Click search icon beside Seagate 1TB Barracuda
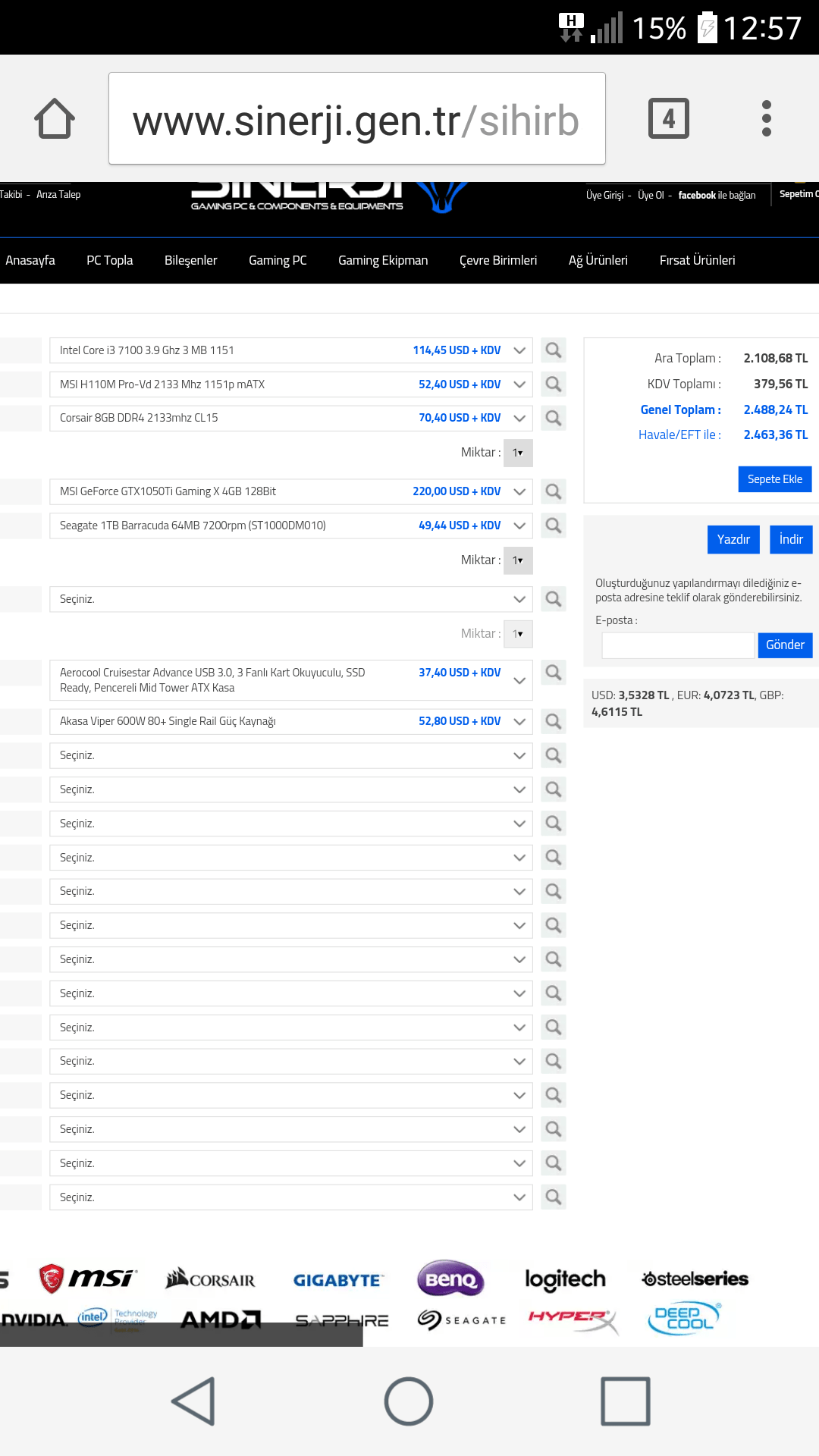Screen dimensions: 819x1456 (554, 526)
